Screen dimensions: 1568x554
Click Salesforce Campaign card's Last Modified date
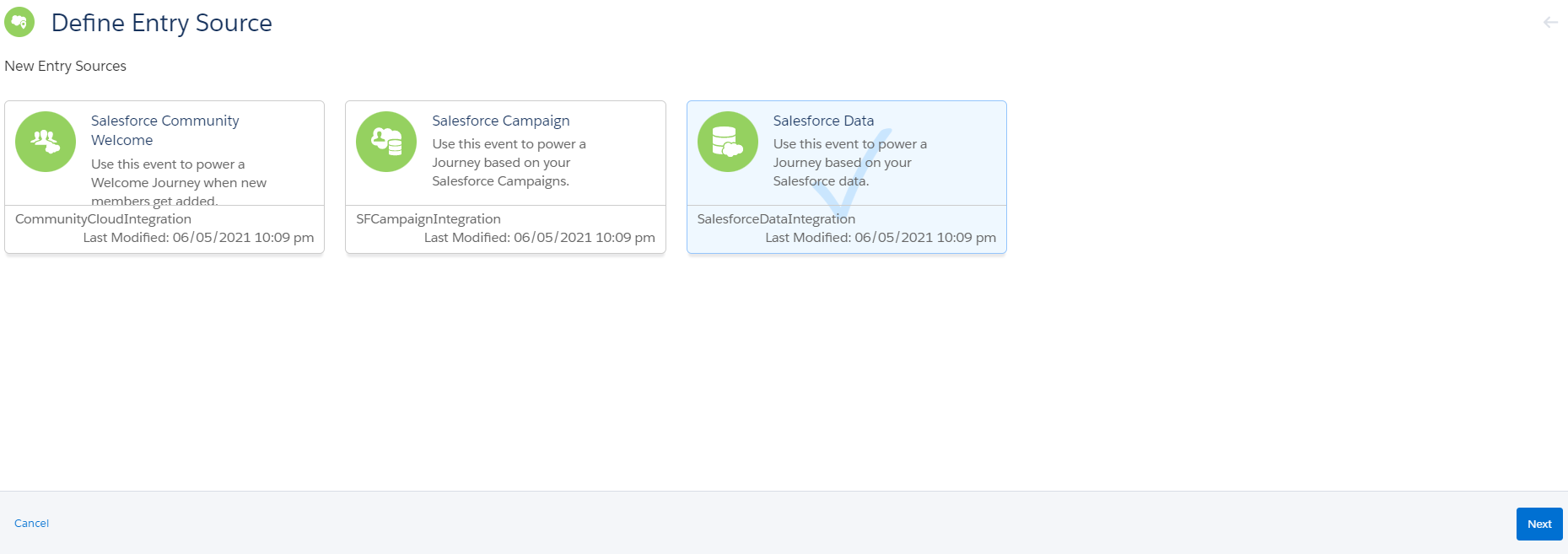(x=540, y=238)
